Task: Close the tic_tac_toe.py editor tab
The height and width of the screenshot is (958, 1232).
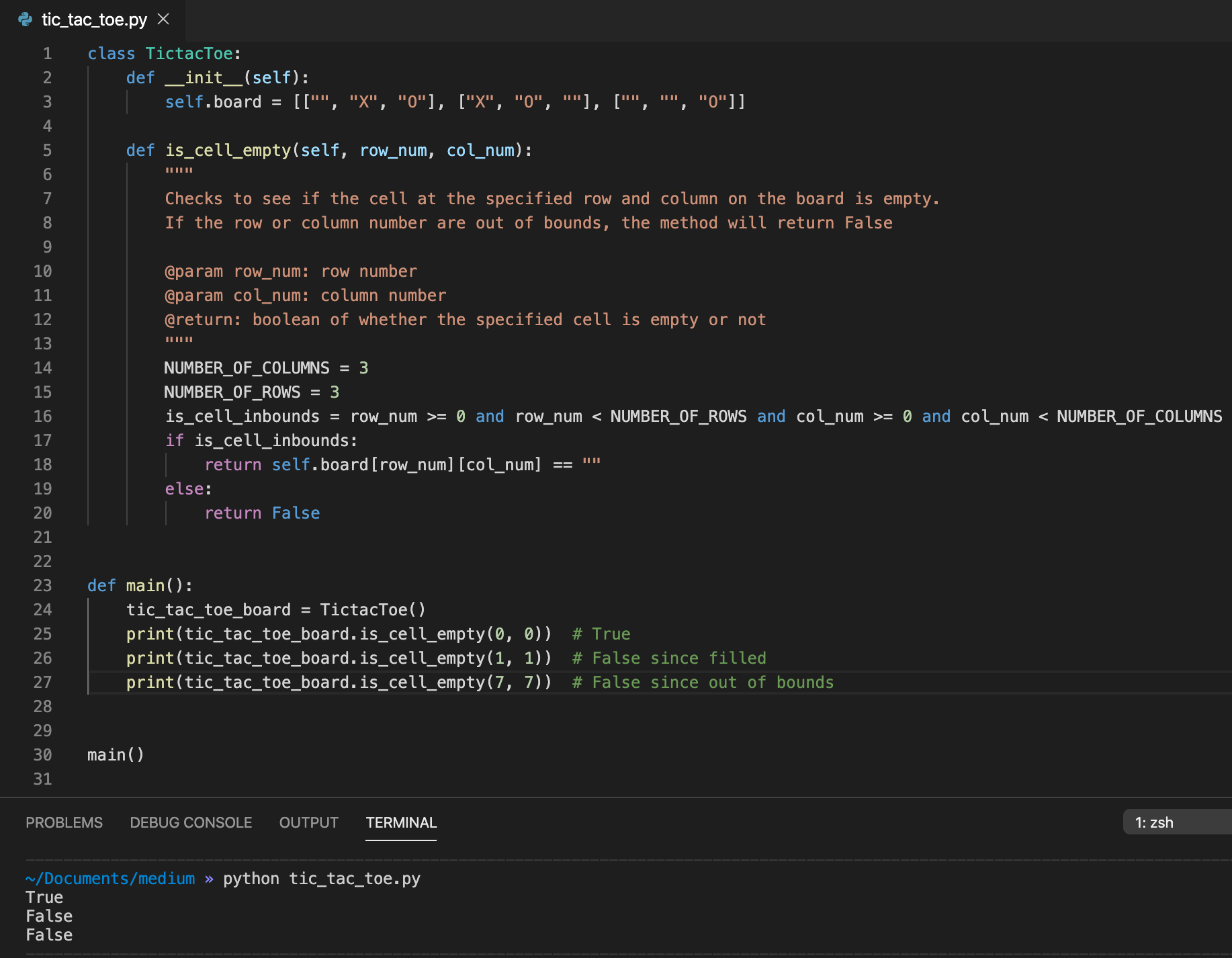Action: coord(163,19)
